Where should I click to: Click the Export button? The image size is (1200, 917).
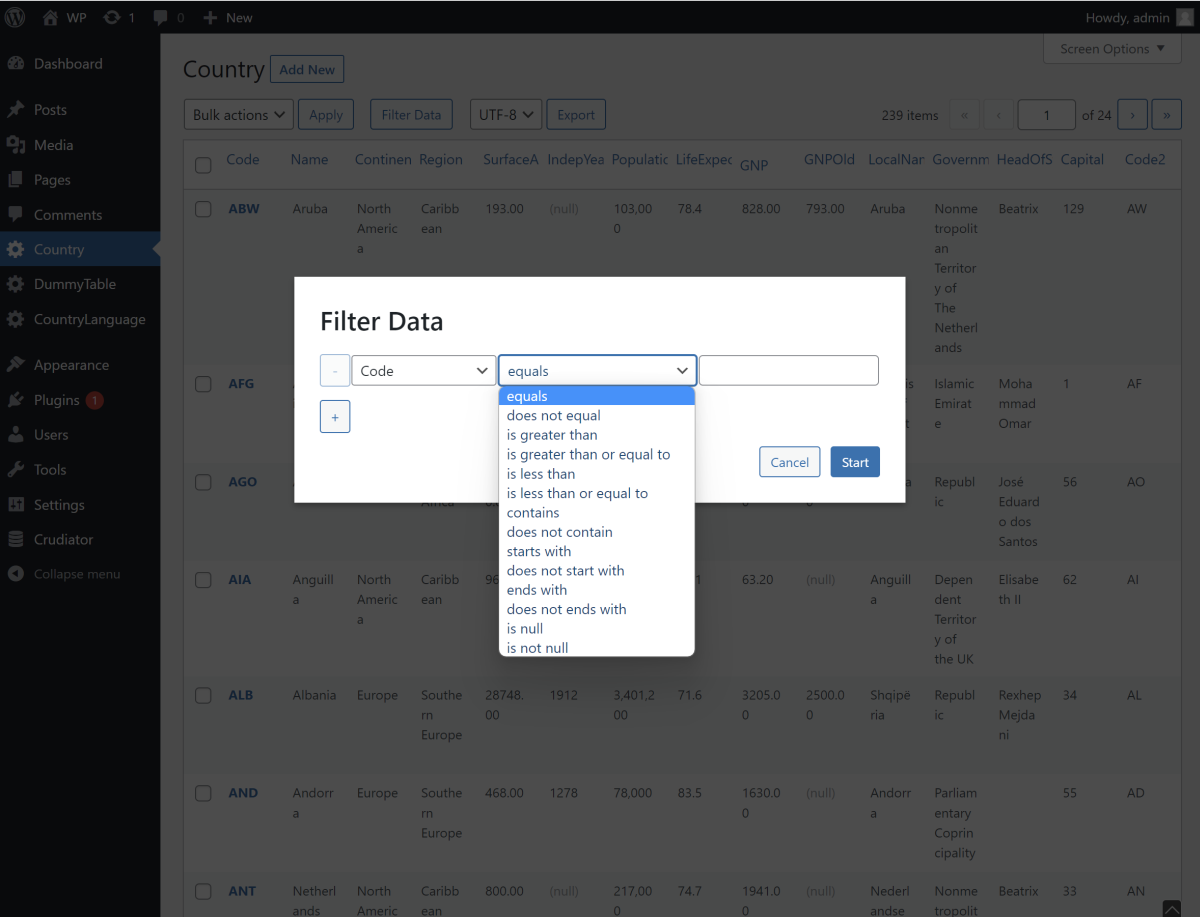click(x=576, y=115)
